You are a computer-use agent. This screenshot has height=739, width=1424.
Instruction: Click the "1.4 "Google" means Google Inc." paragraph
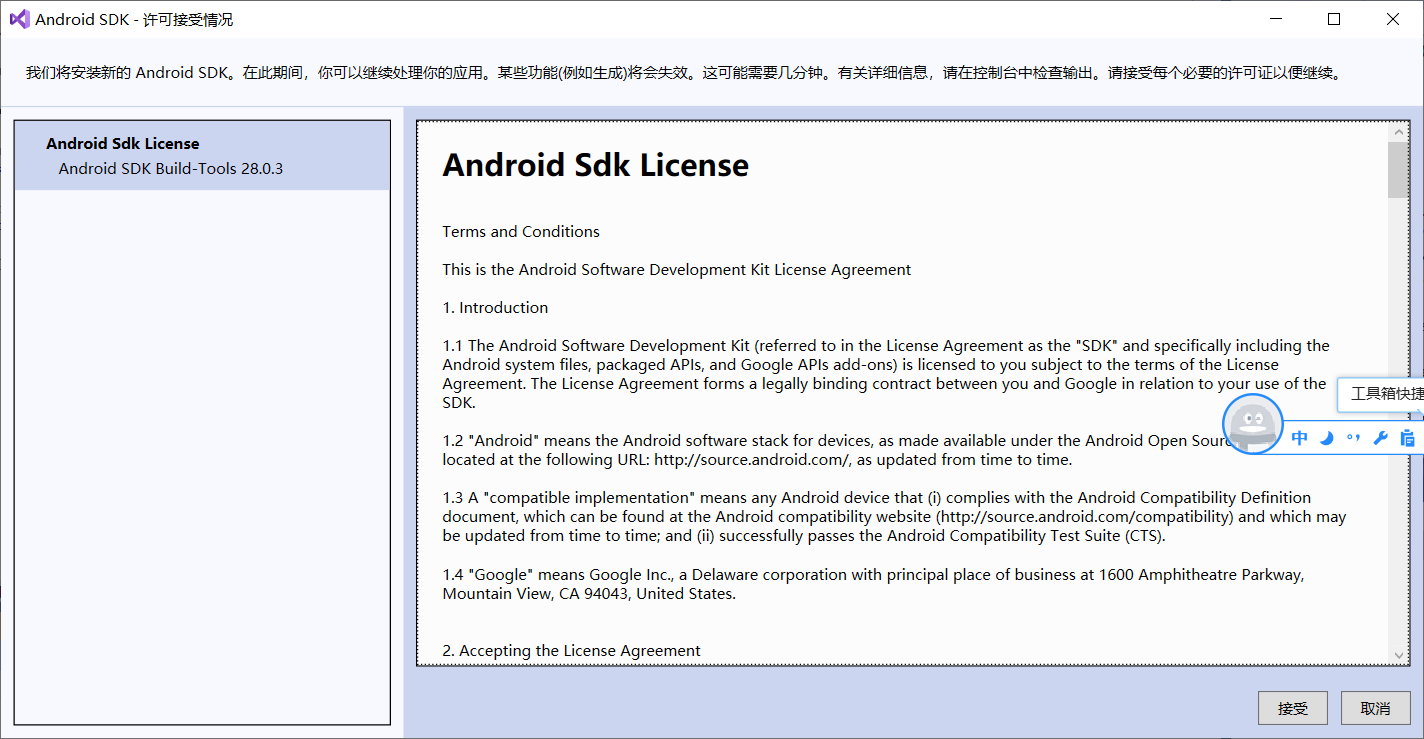tap(873, 584)
